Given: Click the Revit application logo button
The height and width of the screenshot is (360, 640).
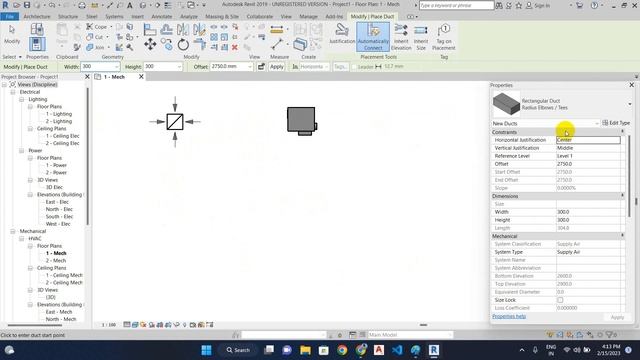Looking at the screenshot, I should coord(5,5).
